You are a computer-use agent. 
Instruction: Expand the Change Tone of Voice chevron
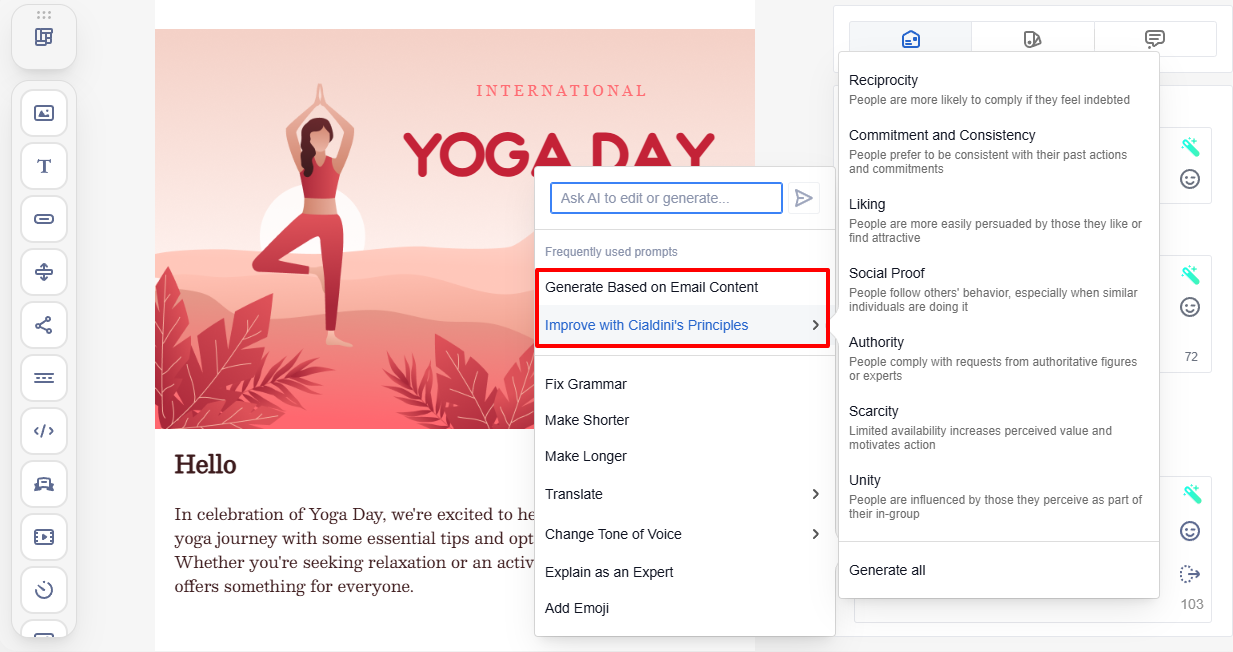[816, 534]
